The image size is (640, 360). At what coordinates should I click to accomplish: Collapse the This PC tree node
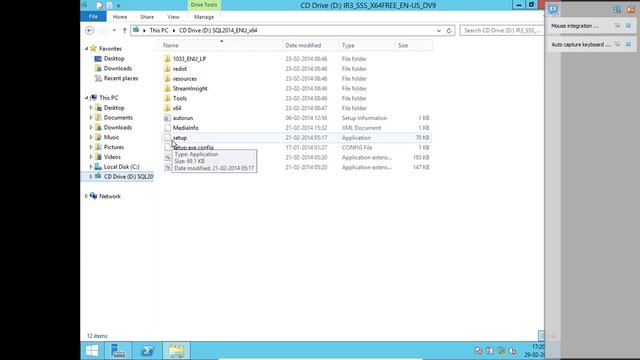(x=87, y=98)
